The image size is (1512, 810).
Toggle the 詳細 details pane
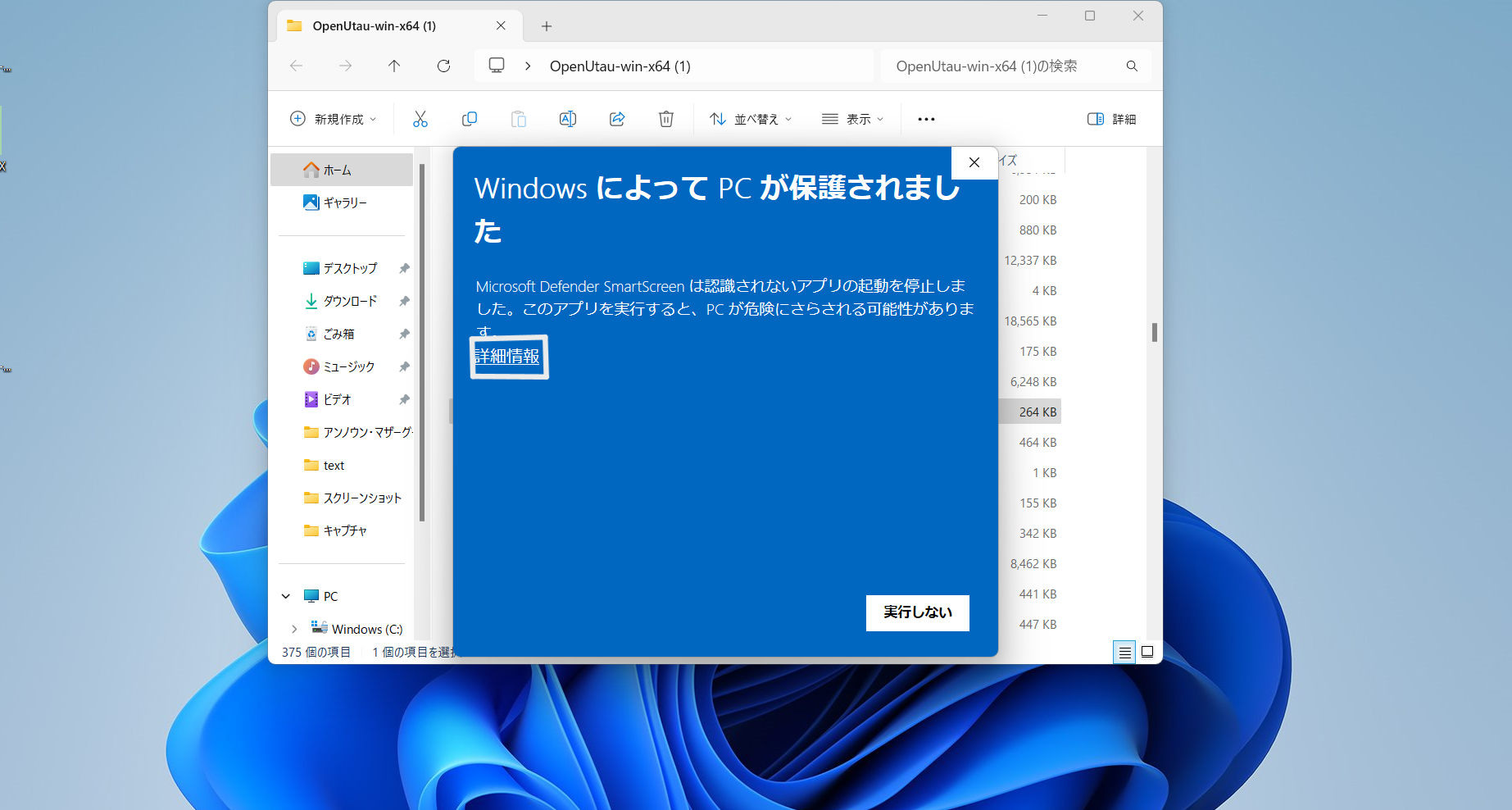[1111, 119]
